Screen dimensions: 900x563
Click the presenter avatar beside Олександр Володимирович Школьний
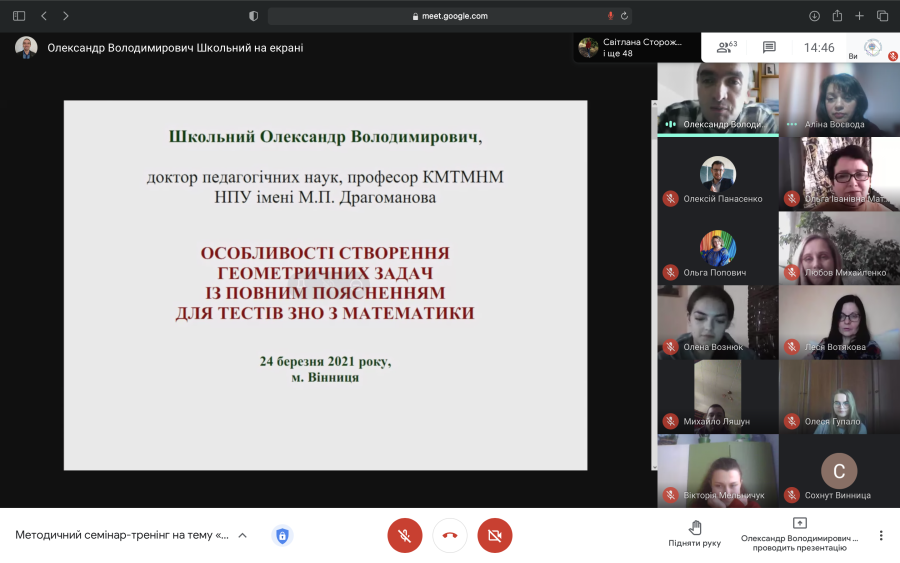coord(26,48)
